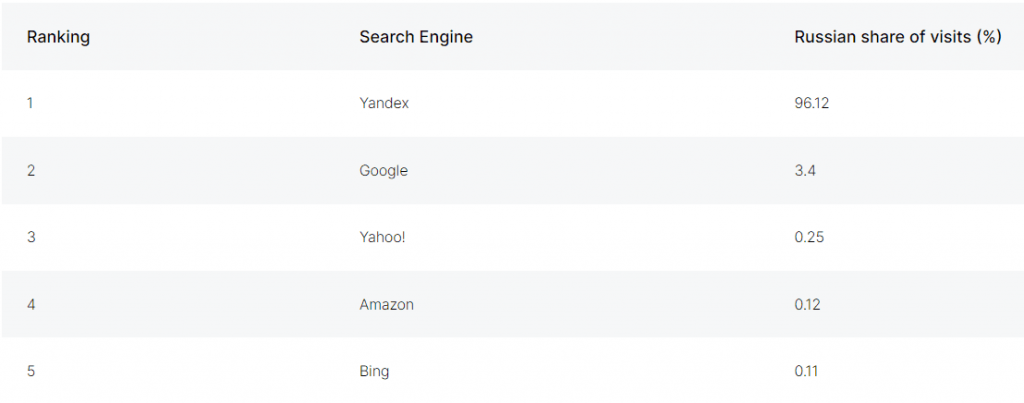Select the Yandex search engine cell
Viewport: 1024px width, 403px height.
pyautogui.click(x=384, y=103)
